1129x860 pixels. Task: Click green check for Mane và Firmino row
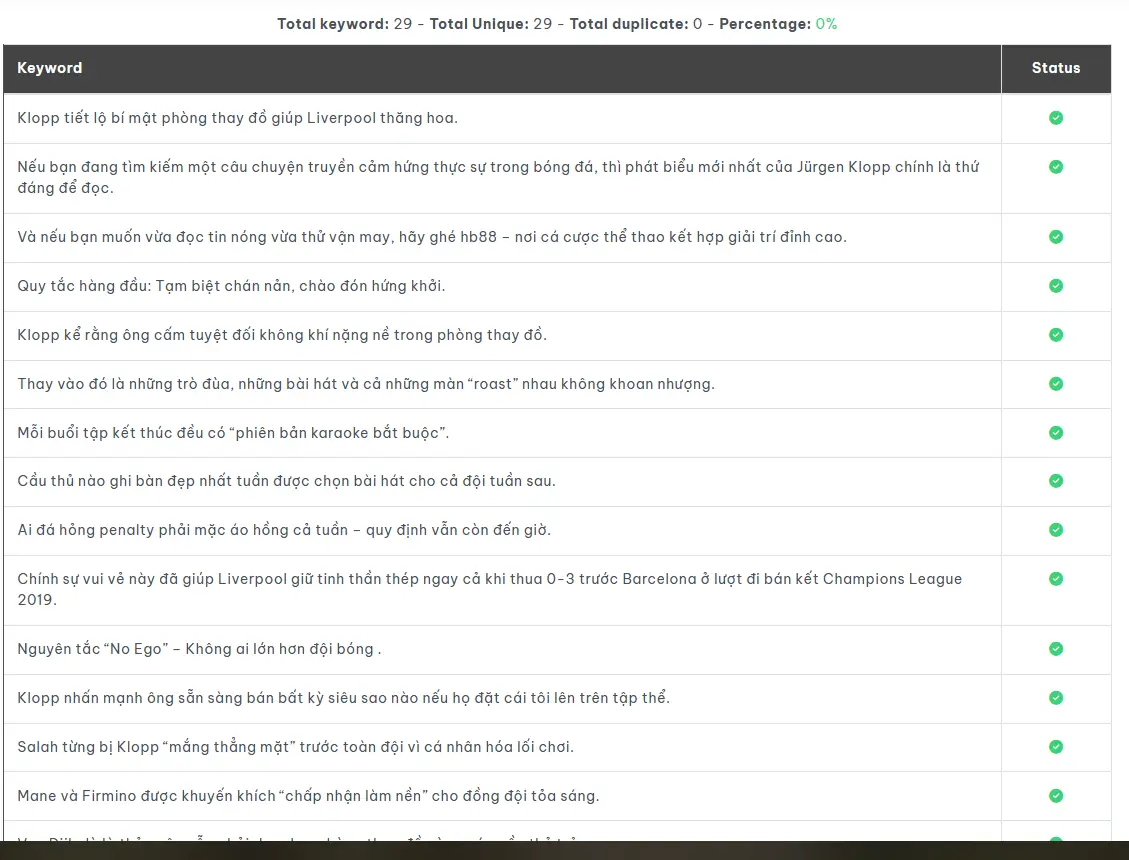click(1055, 796)
